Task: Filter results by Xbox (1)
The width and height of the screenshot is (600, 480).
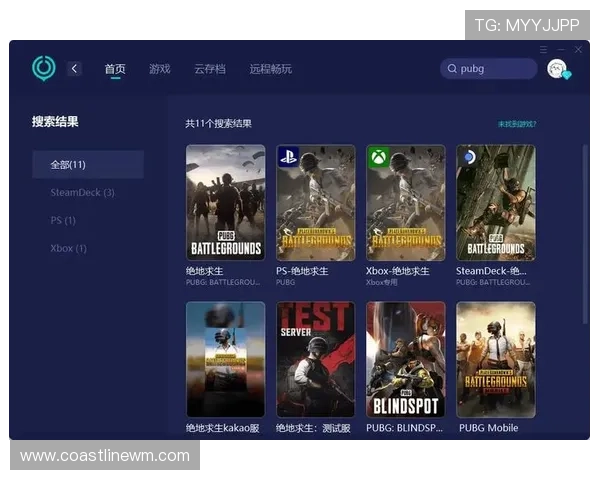Action: tap(68, 248)
